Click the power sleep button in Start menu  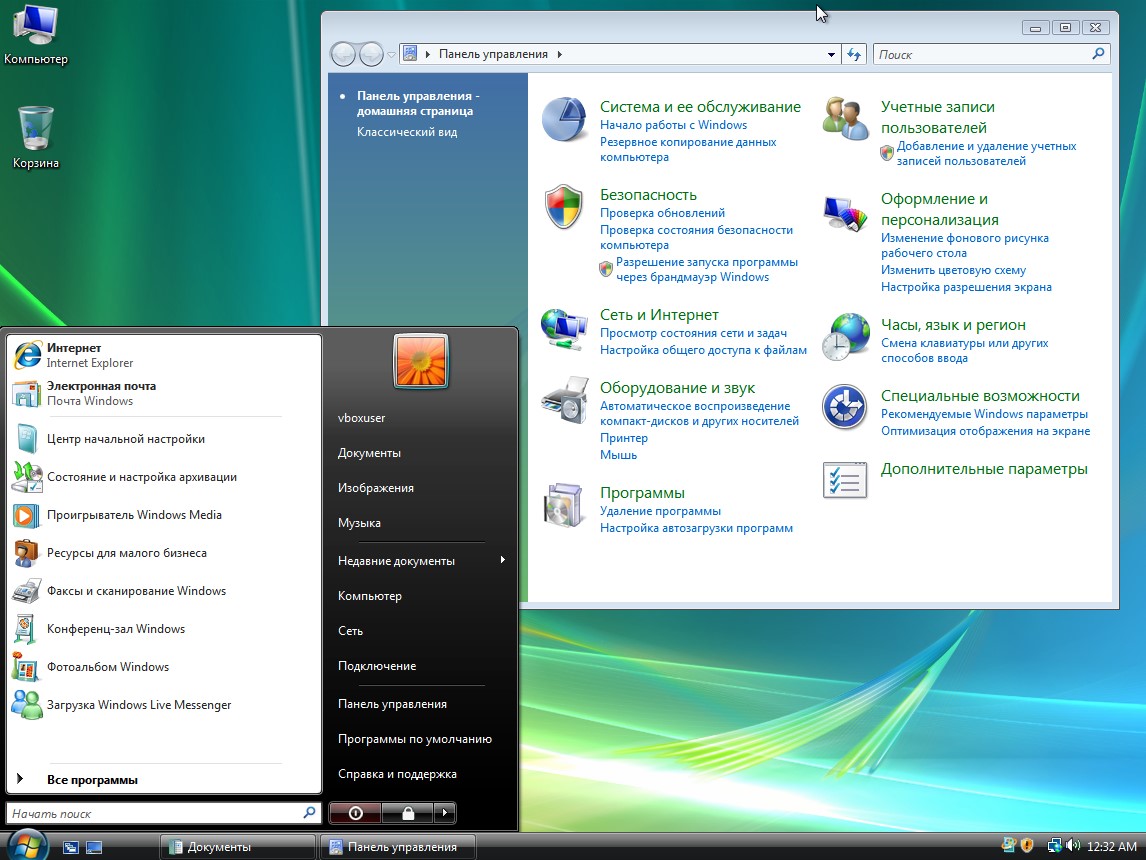(x=355, y=813)
